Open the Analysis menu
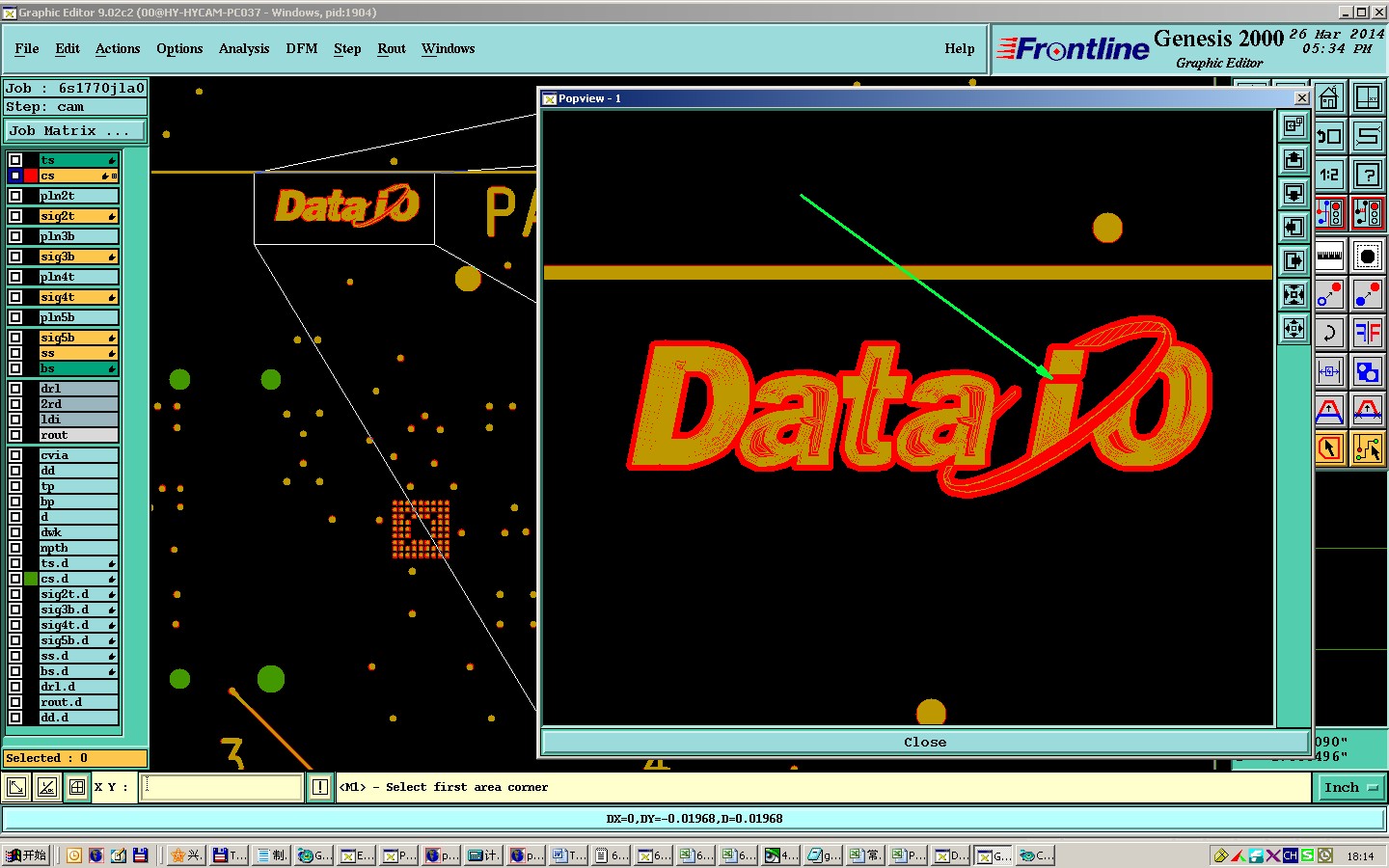Image resolution: width=1389 pixels, height=868 pixels. (244, 49)
